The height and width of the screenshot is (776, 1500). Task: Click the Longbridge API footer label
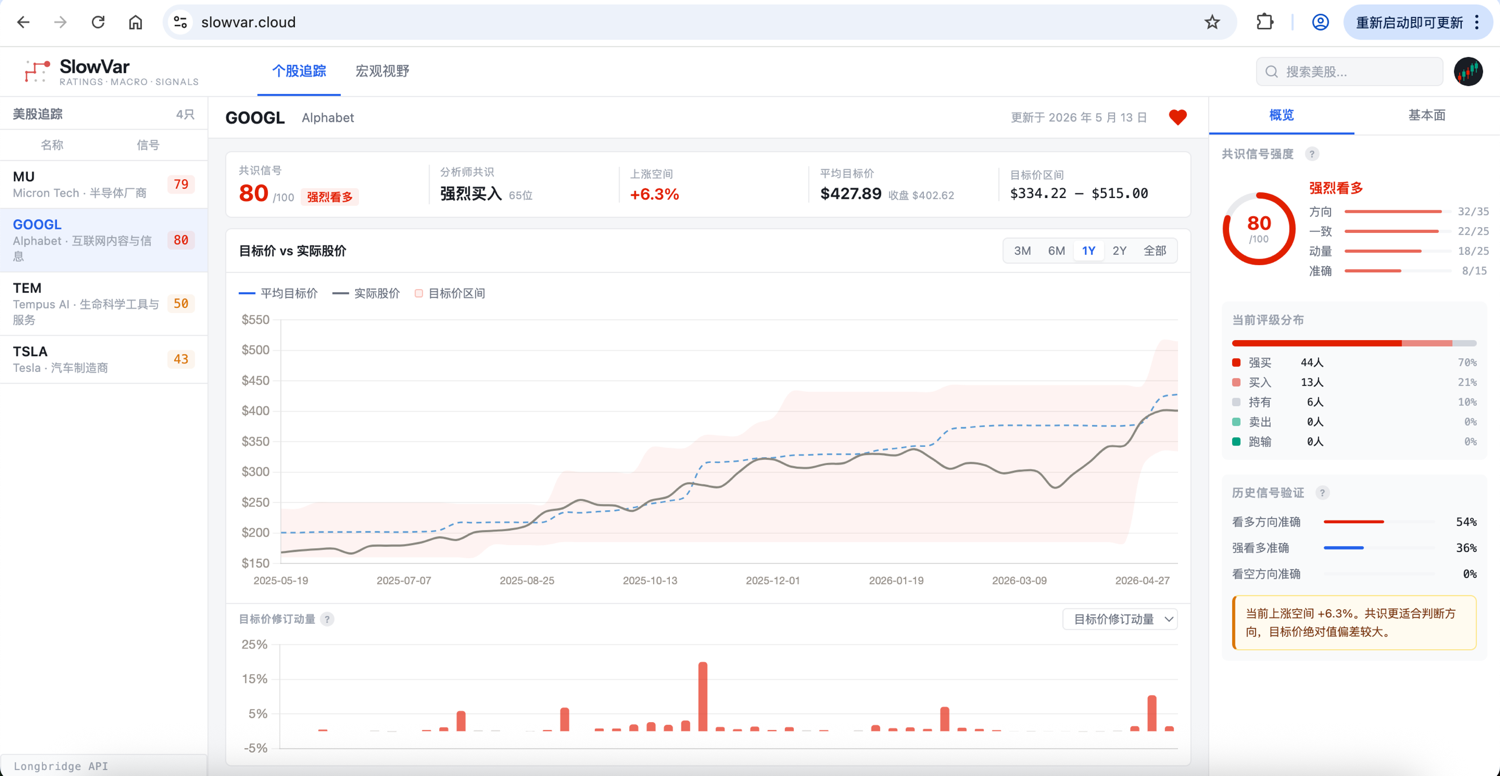click(x=61, y=767)
